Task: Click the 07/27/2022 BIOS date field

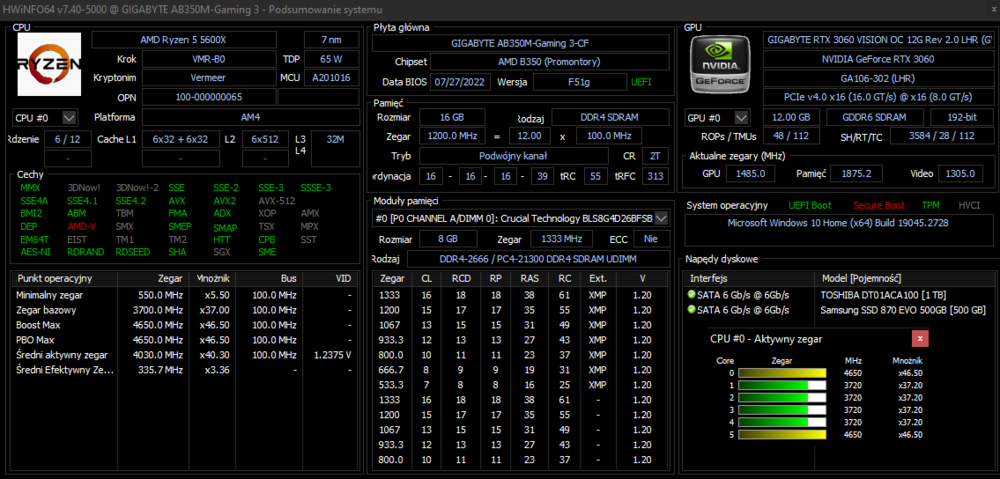Action: pos(462,82)
